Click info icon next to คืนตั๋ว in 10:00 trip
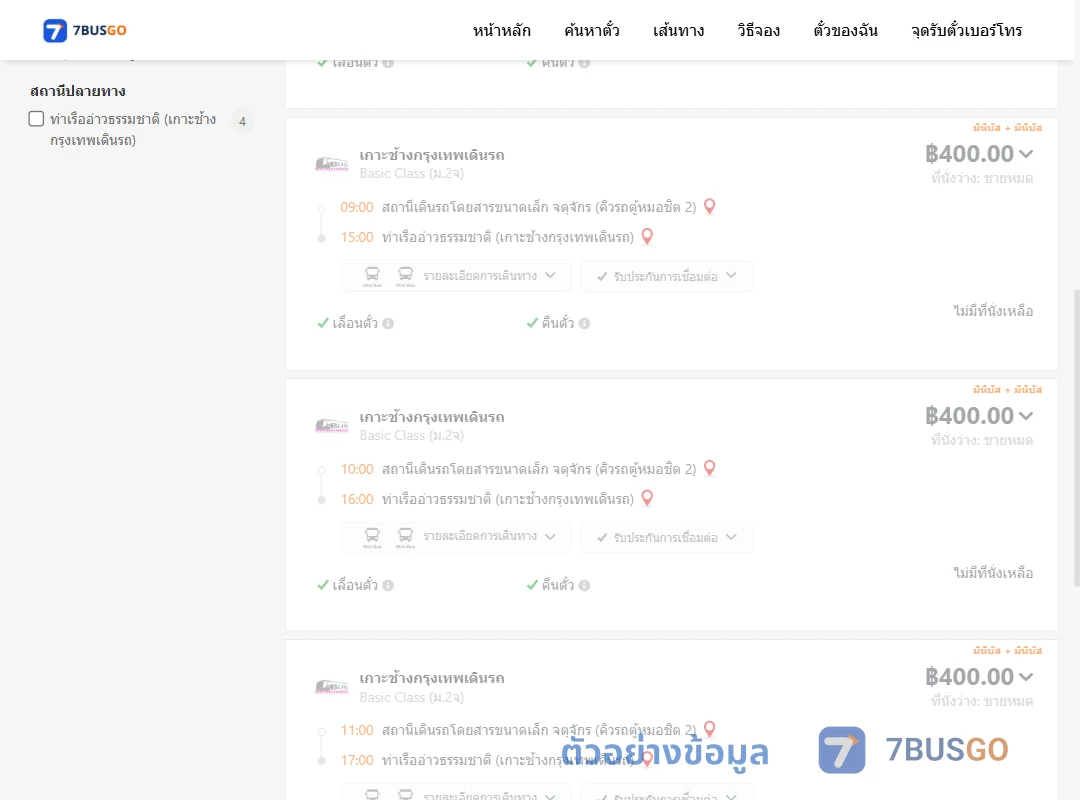Image resolution: width=1080 pixels, height=800 pixels. coord(584,585)
